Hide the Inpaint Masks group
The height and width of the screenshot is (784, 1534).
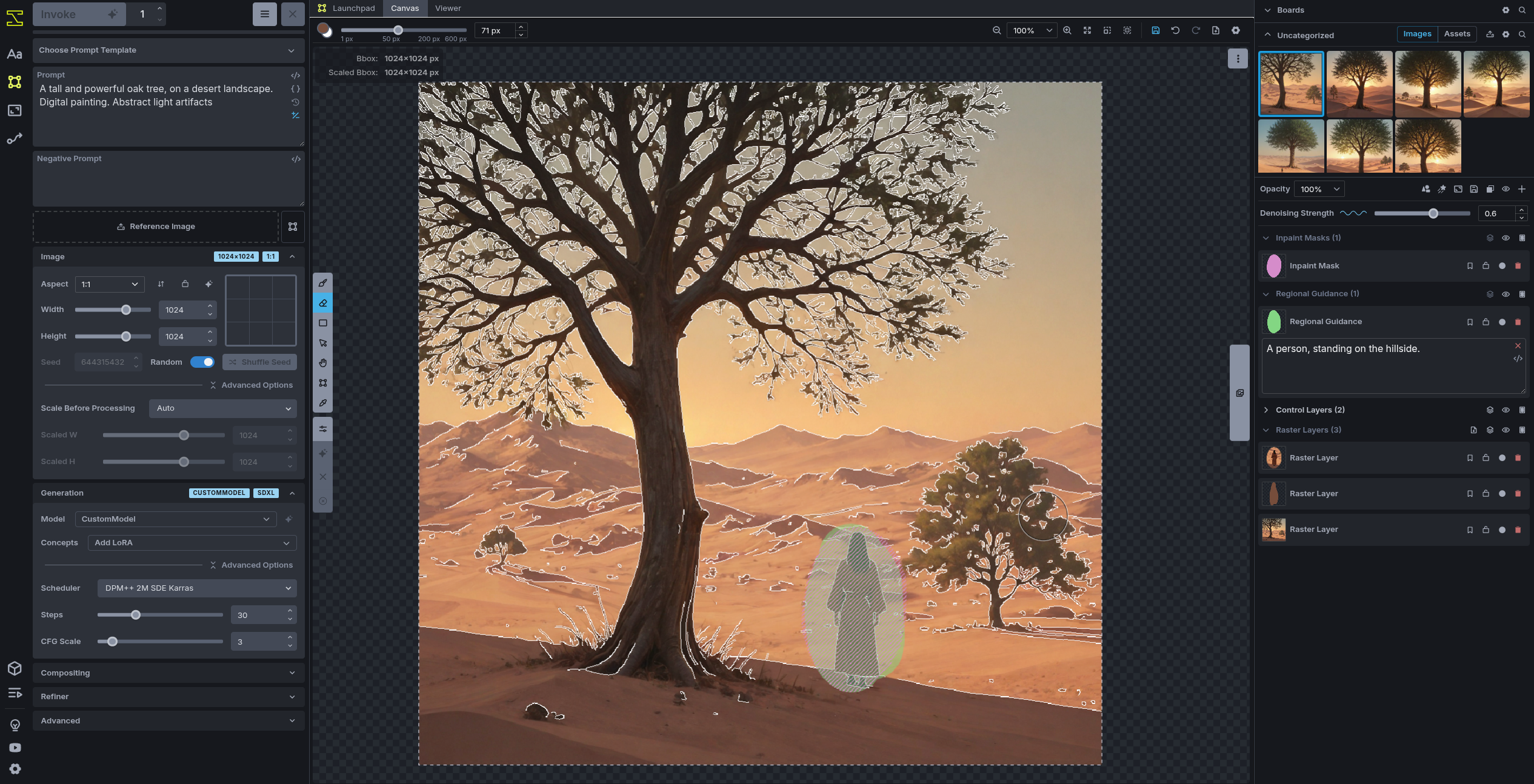pyautogui.click(x=1506, y=238)
